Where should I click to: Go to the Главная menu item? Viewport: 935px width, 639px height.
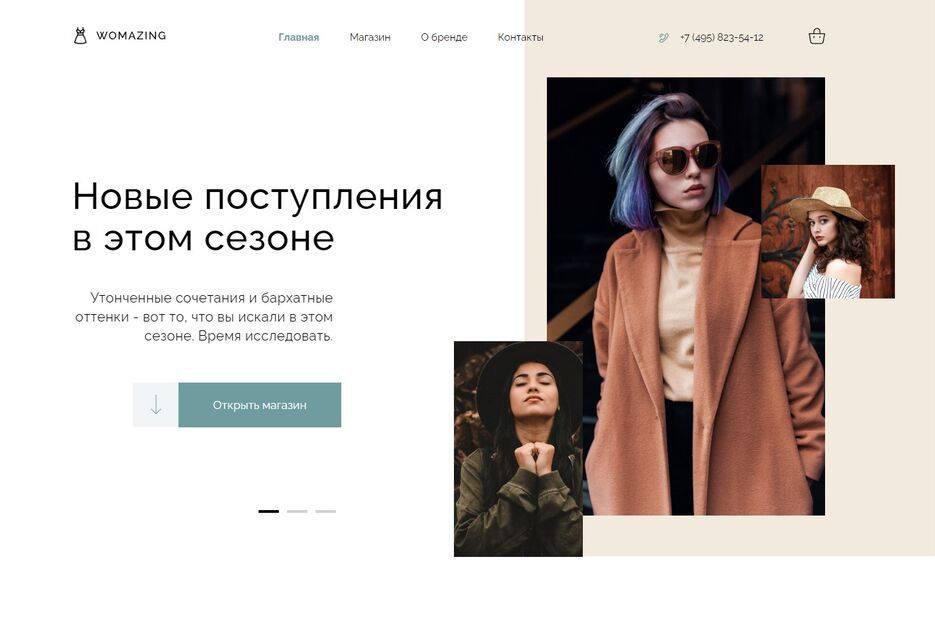(299, 37)
